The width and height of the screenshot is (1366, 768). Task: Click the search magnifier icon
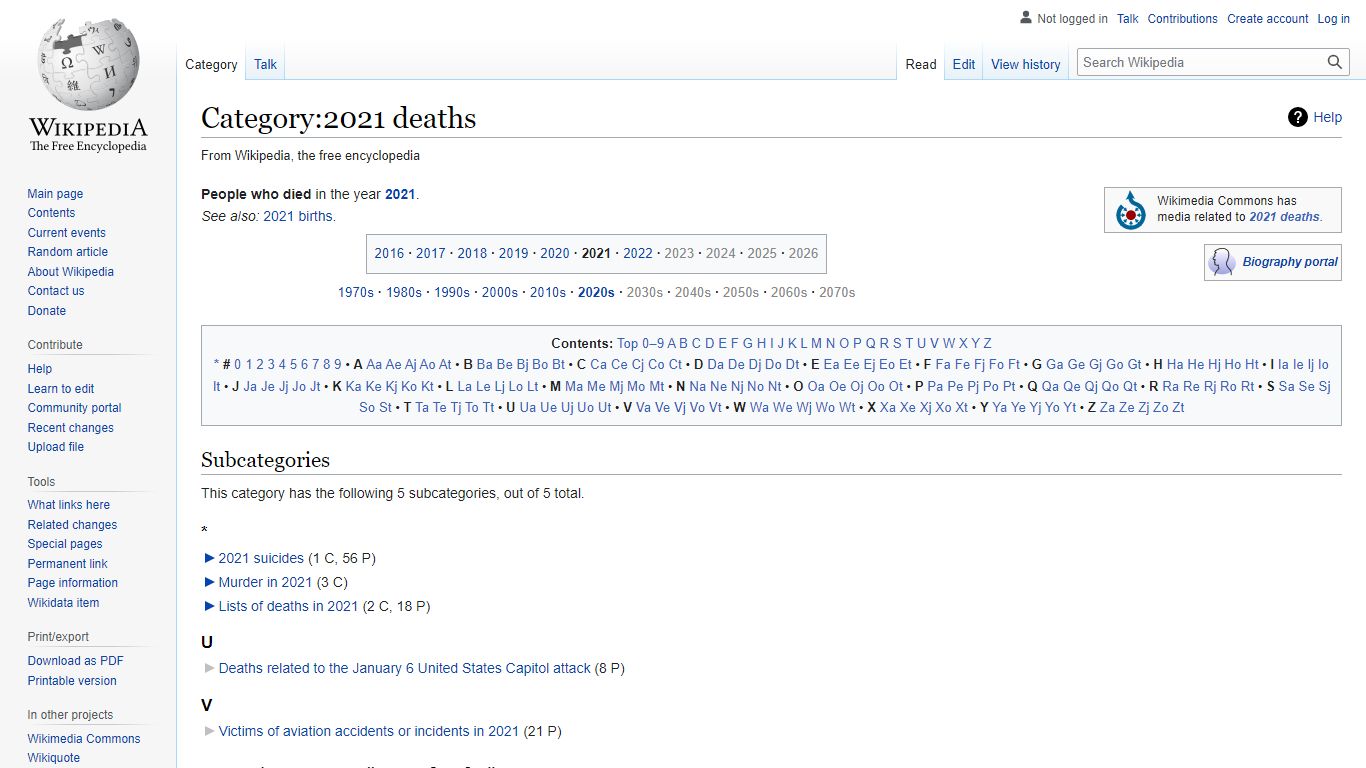(1335, 62)
